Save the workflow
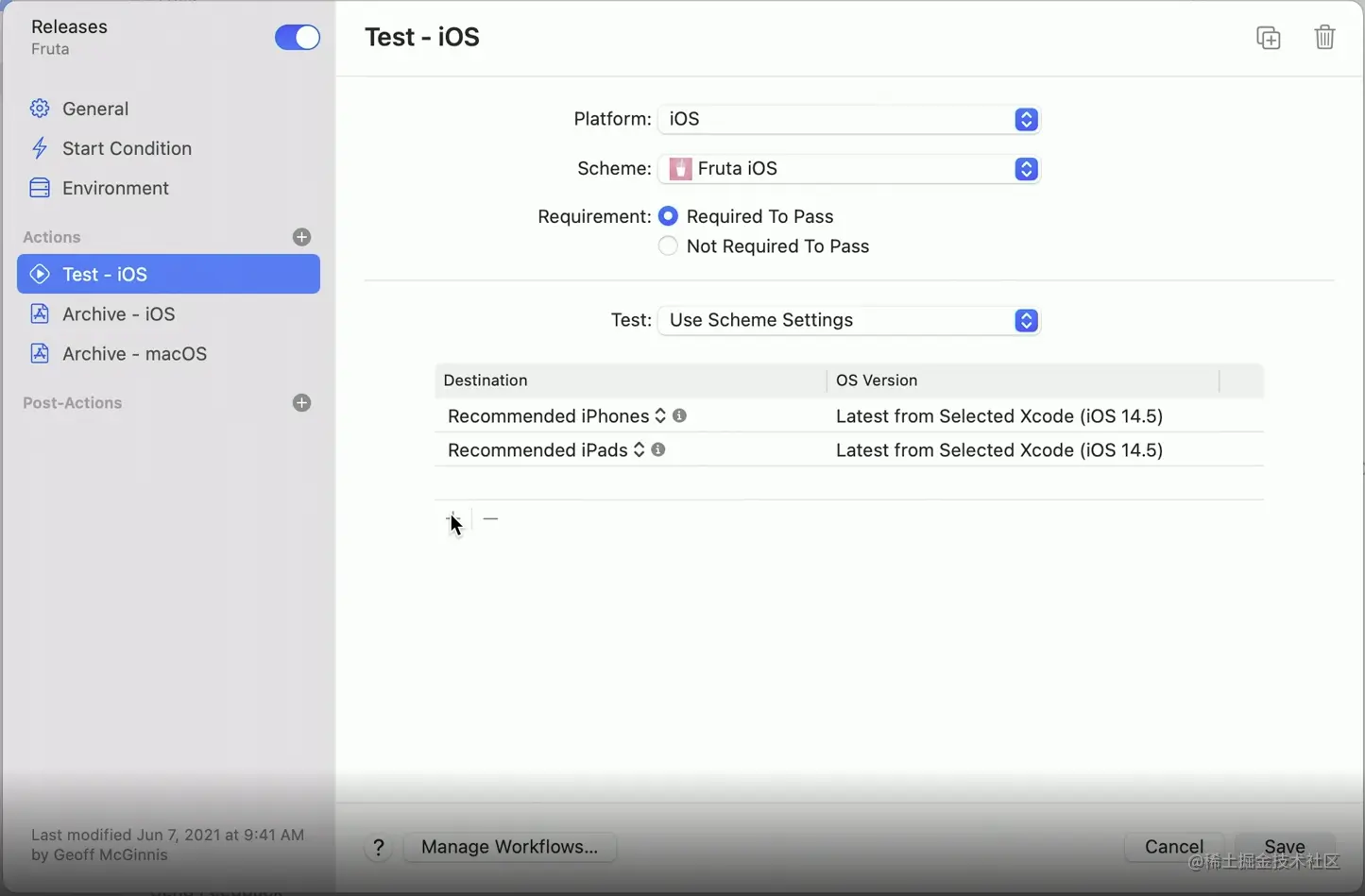1365x896 pixels. [1285, 847]
